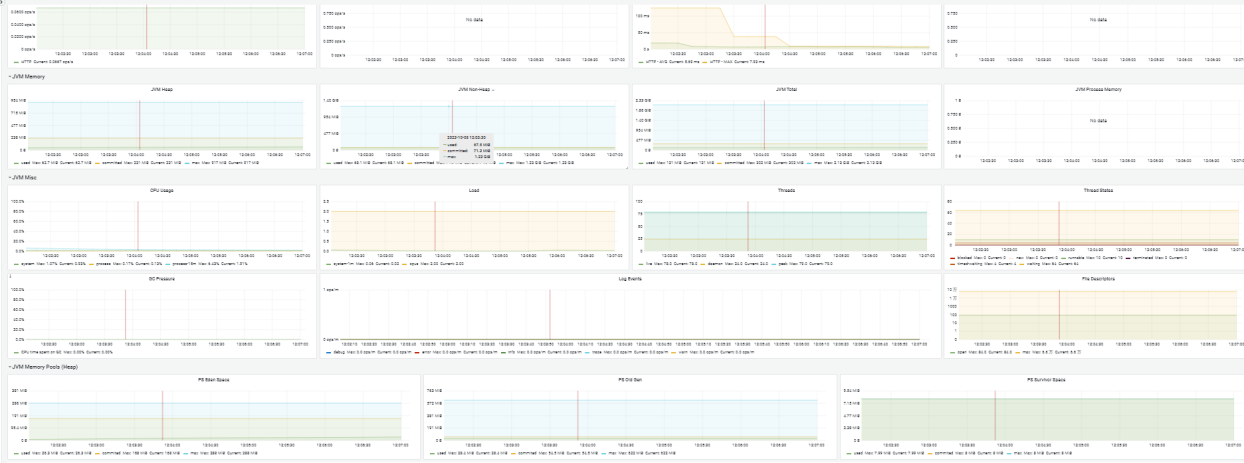Toggle the used series in PS Eden Space legend
Screen dimensions: 1244x463
25,453
